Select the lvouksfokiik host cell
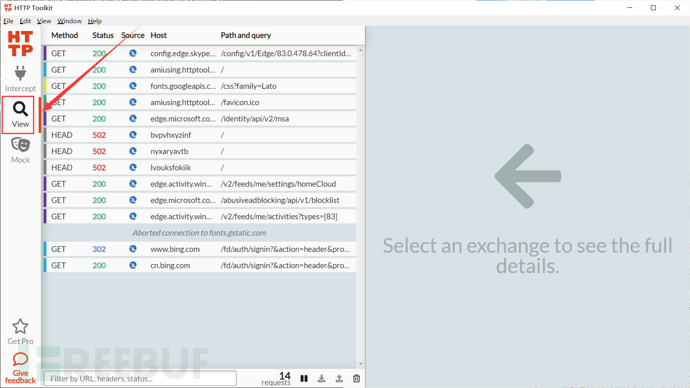The height and width of the screenshot is (388, 690). (x=171, y=167)
